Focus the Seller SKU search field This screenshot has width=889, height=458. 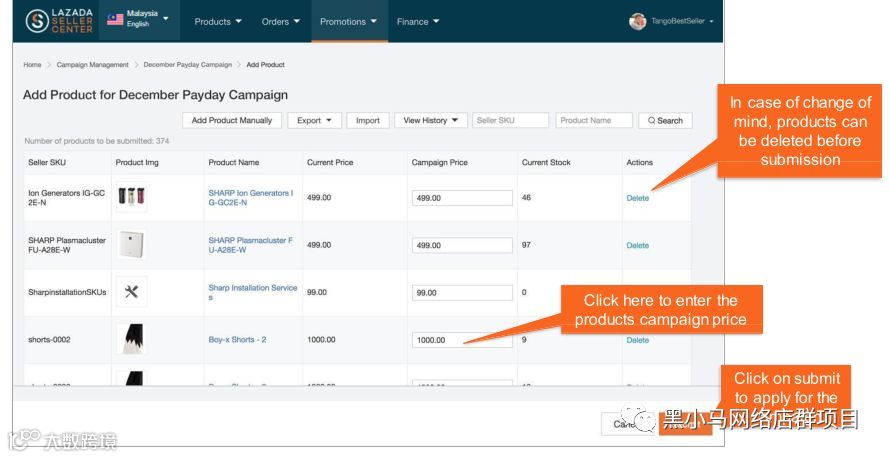[510, 121]
